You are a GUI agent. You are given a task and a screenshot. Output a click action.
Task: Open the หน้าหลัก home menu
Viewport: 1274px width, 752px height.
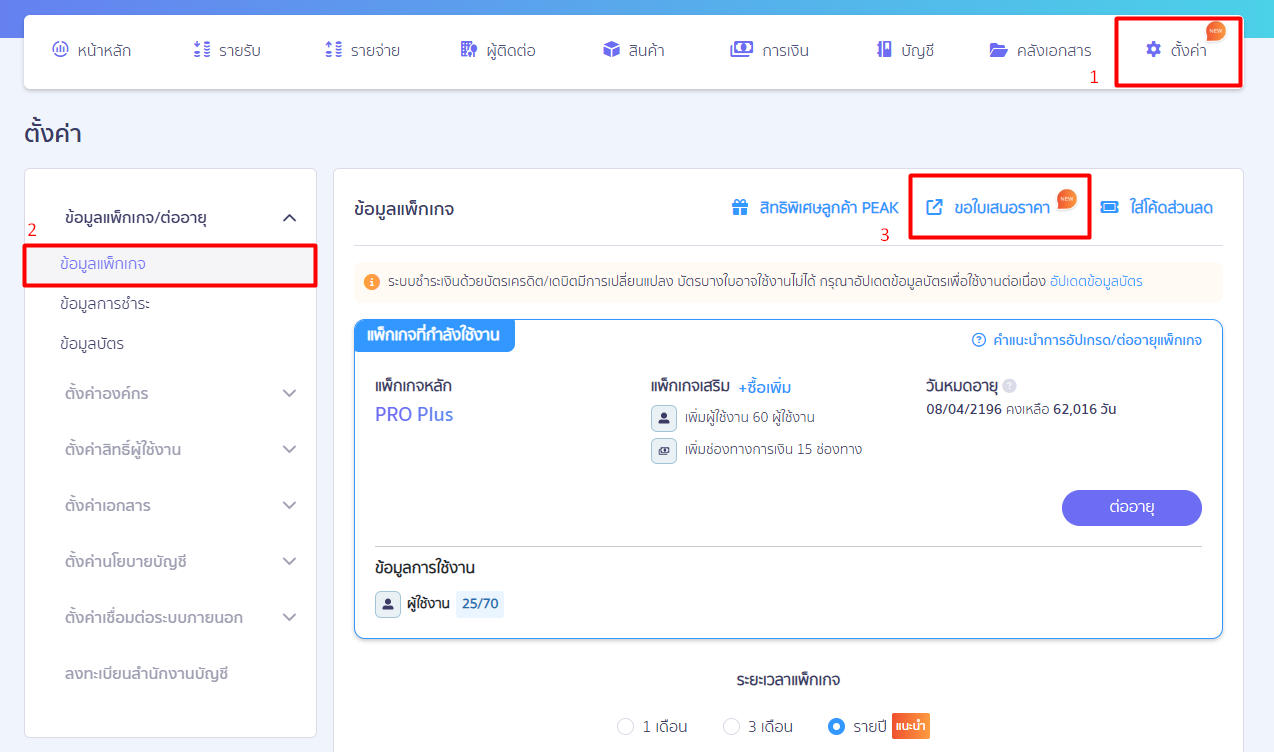tap(91, 50)
